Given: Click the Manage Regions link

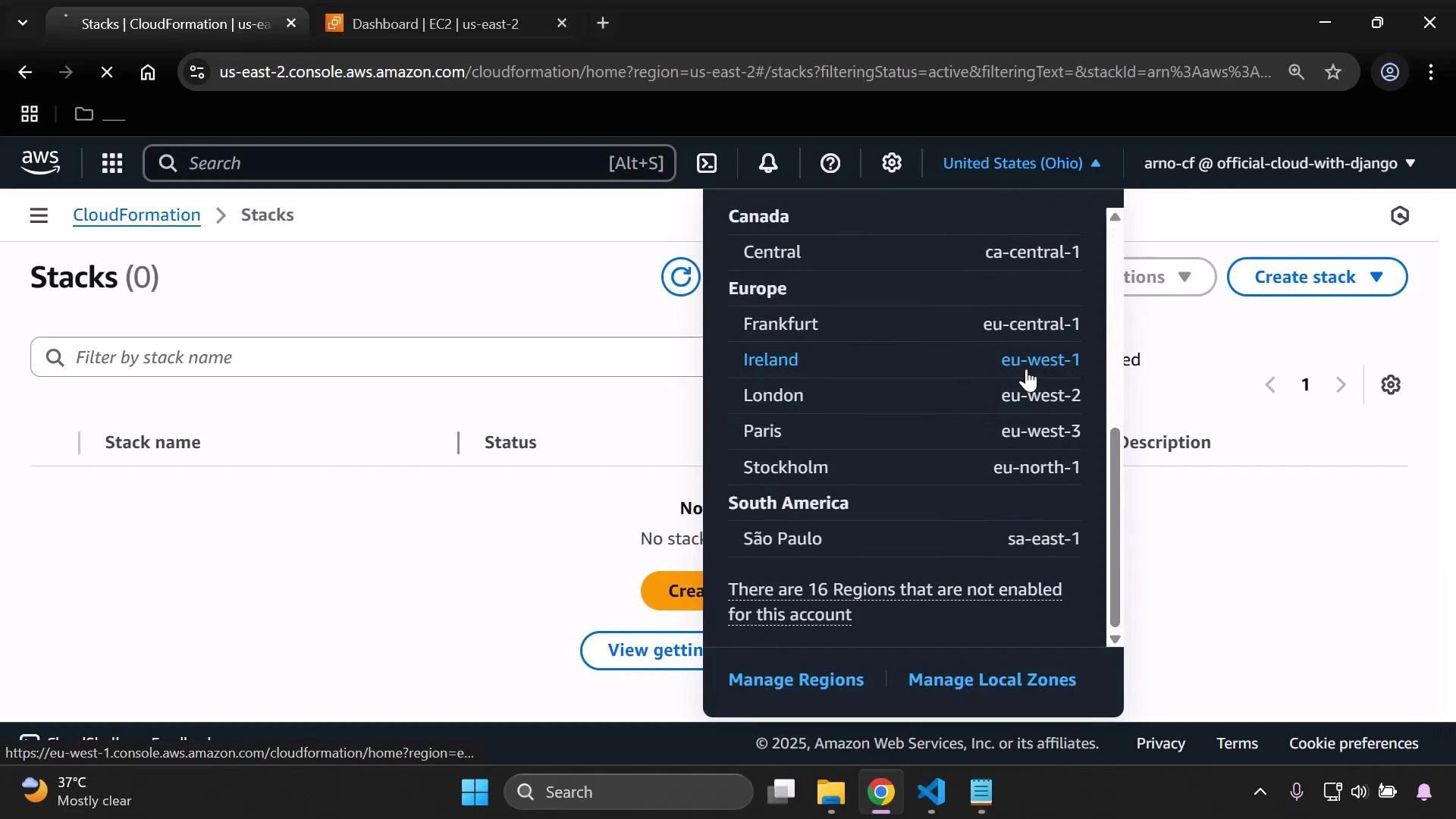Looking at the screenshot, I should [795, 680].
